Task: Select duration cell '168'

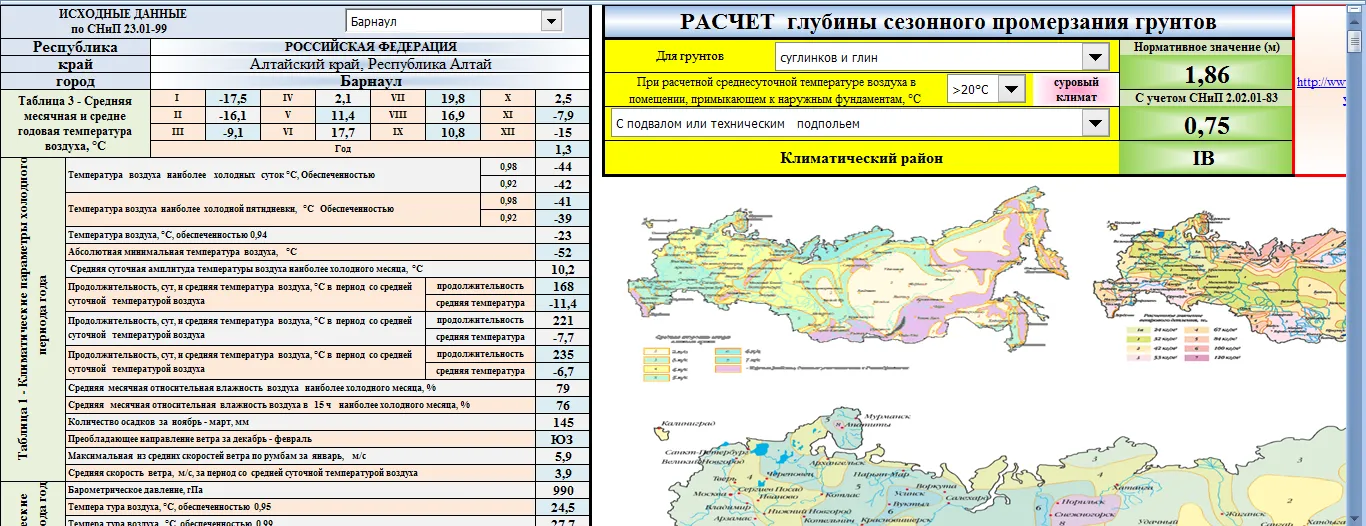Action: coord(563,286)
